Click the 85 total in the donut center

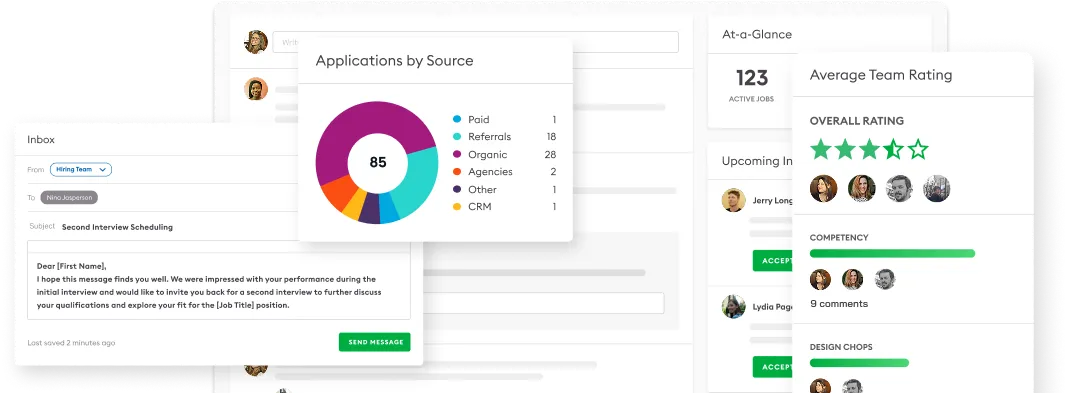(377, 162)
